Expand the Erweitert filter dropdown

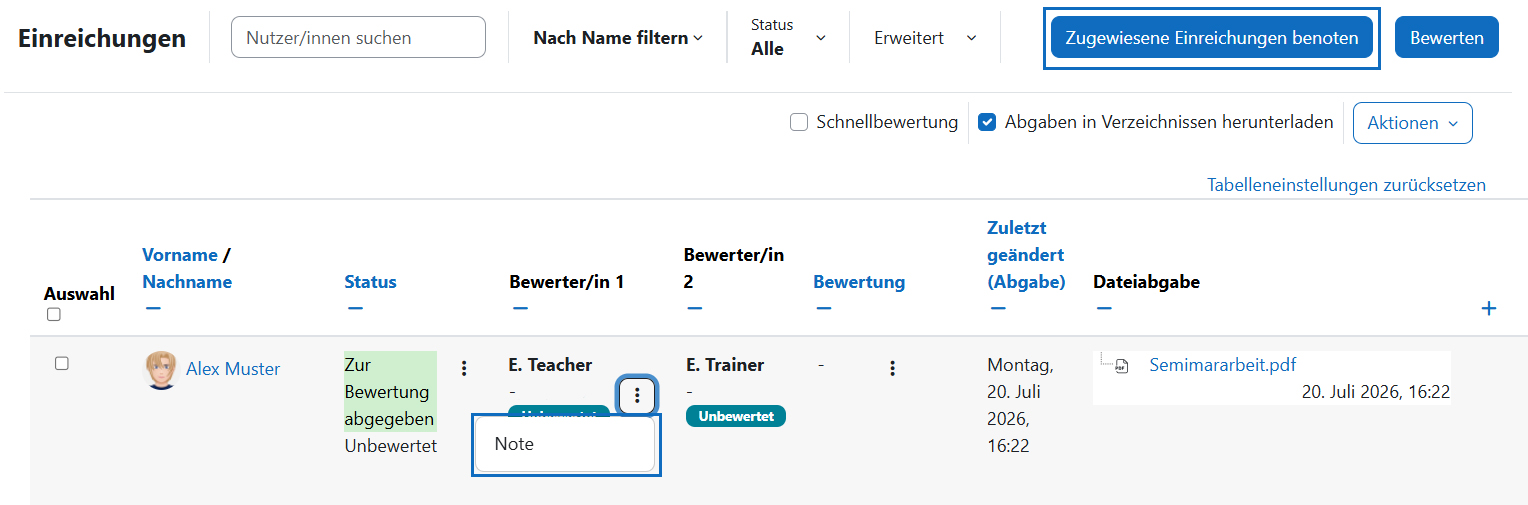click(x=925, y=38)
